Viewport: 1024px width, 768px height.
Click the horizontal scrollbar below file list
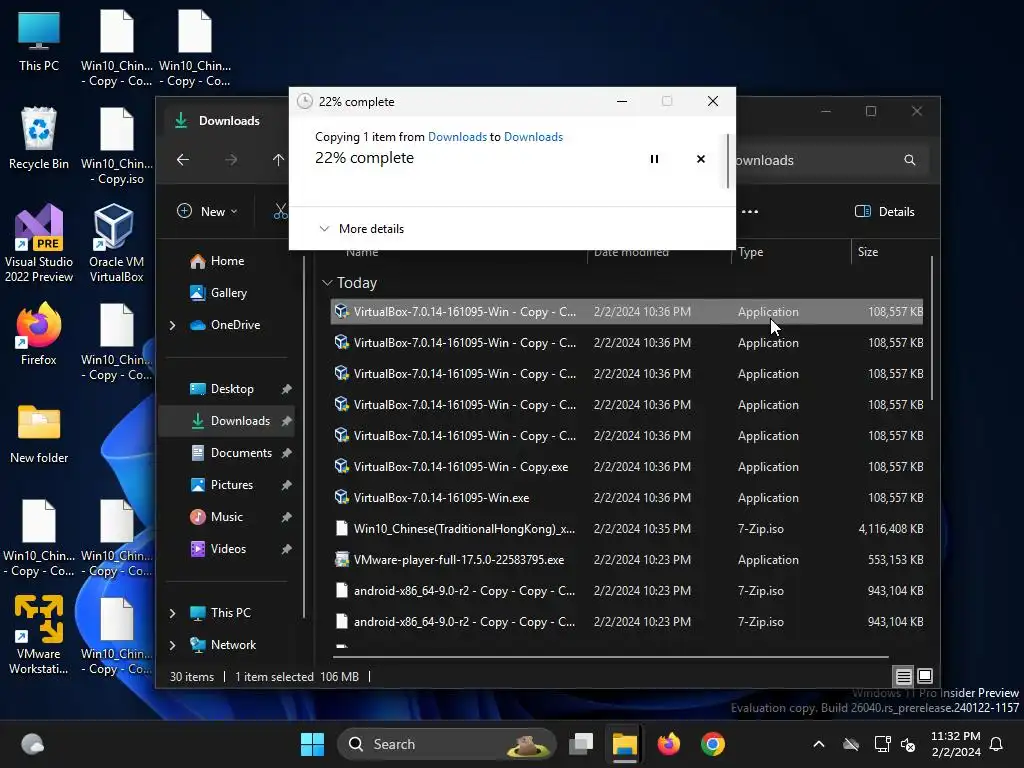pyautogui.click(x=611, y=656)
